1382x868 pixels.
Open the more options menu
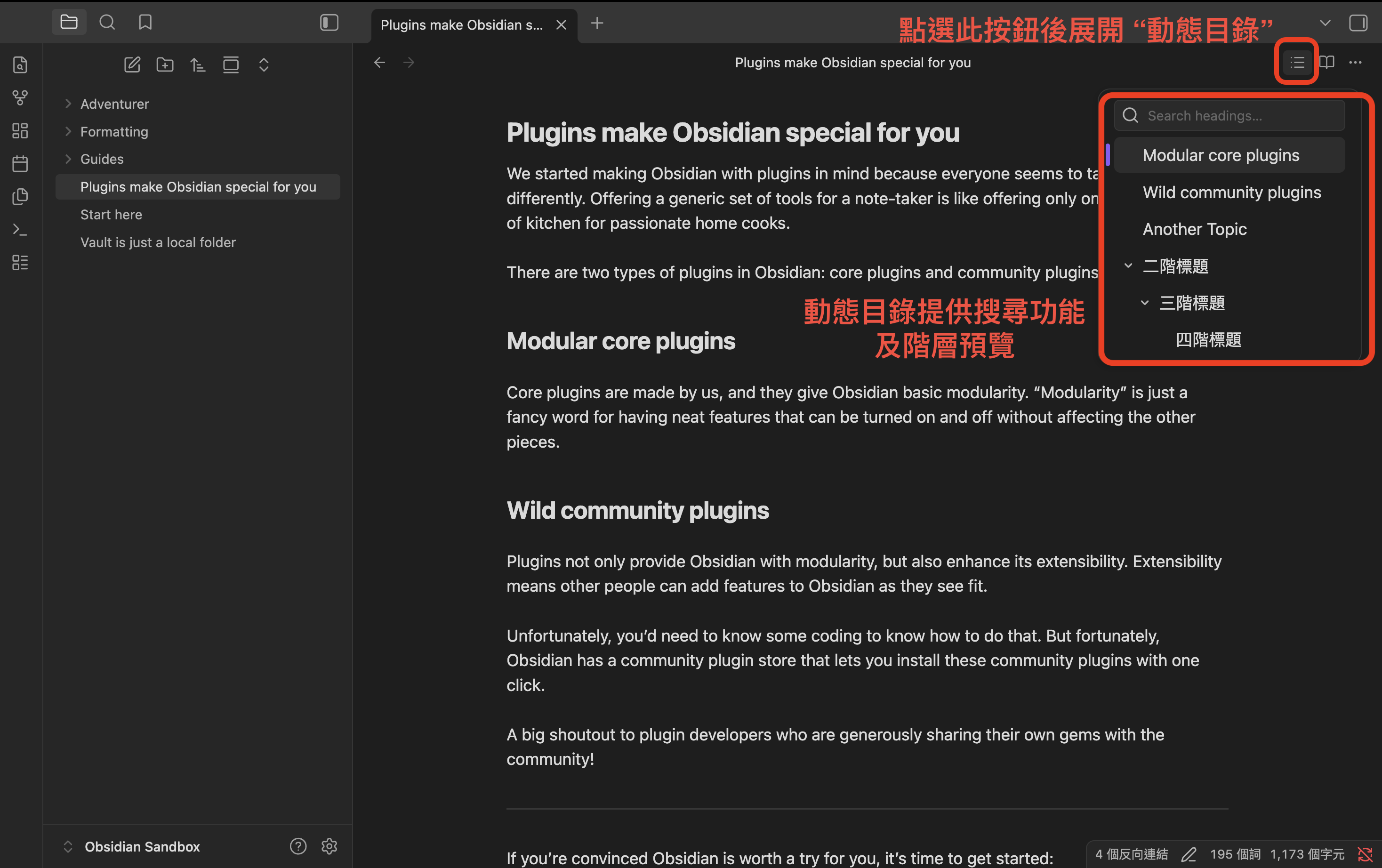point(1356,62)
